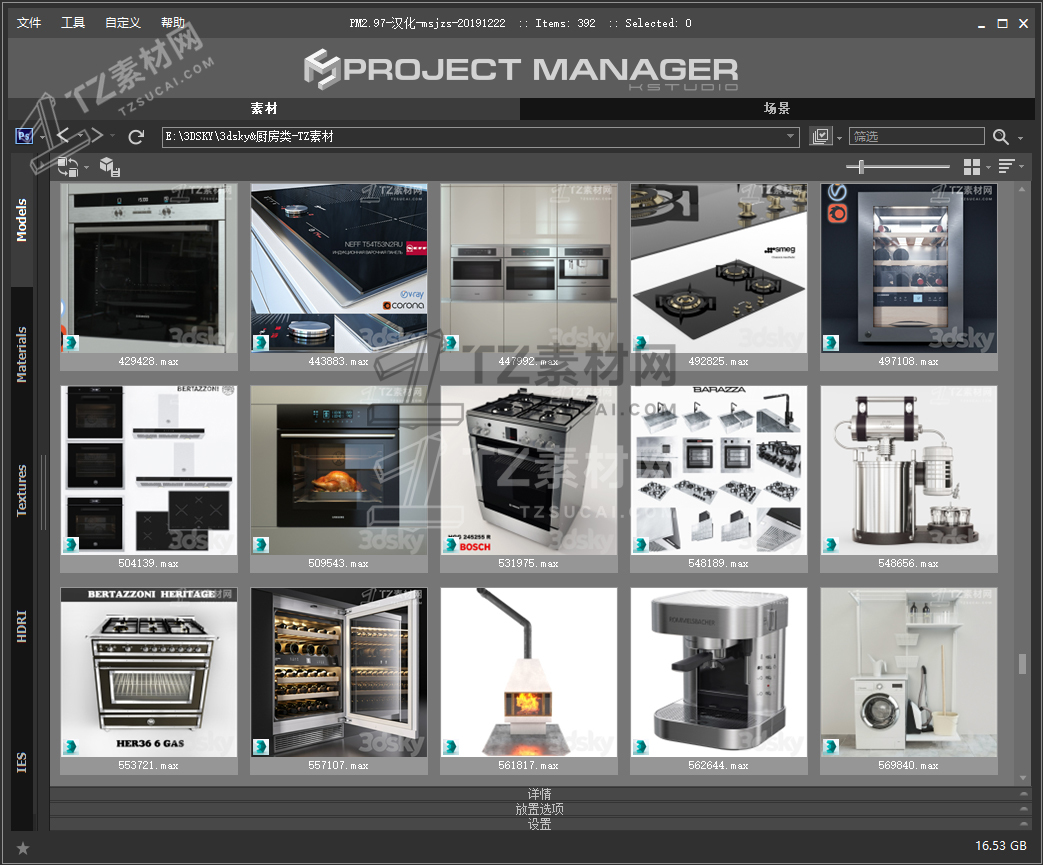Open the sort options dropdown arrow
This screenshot has height=865, width=1043.
1021,166
